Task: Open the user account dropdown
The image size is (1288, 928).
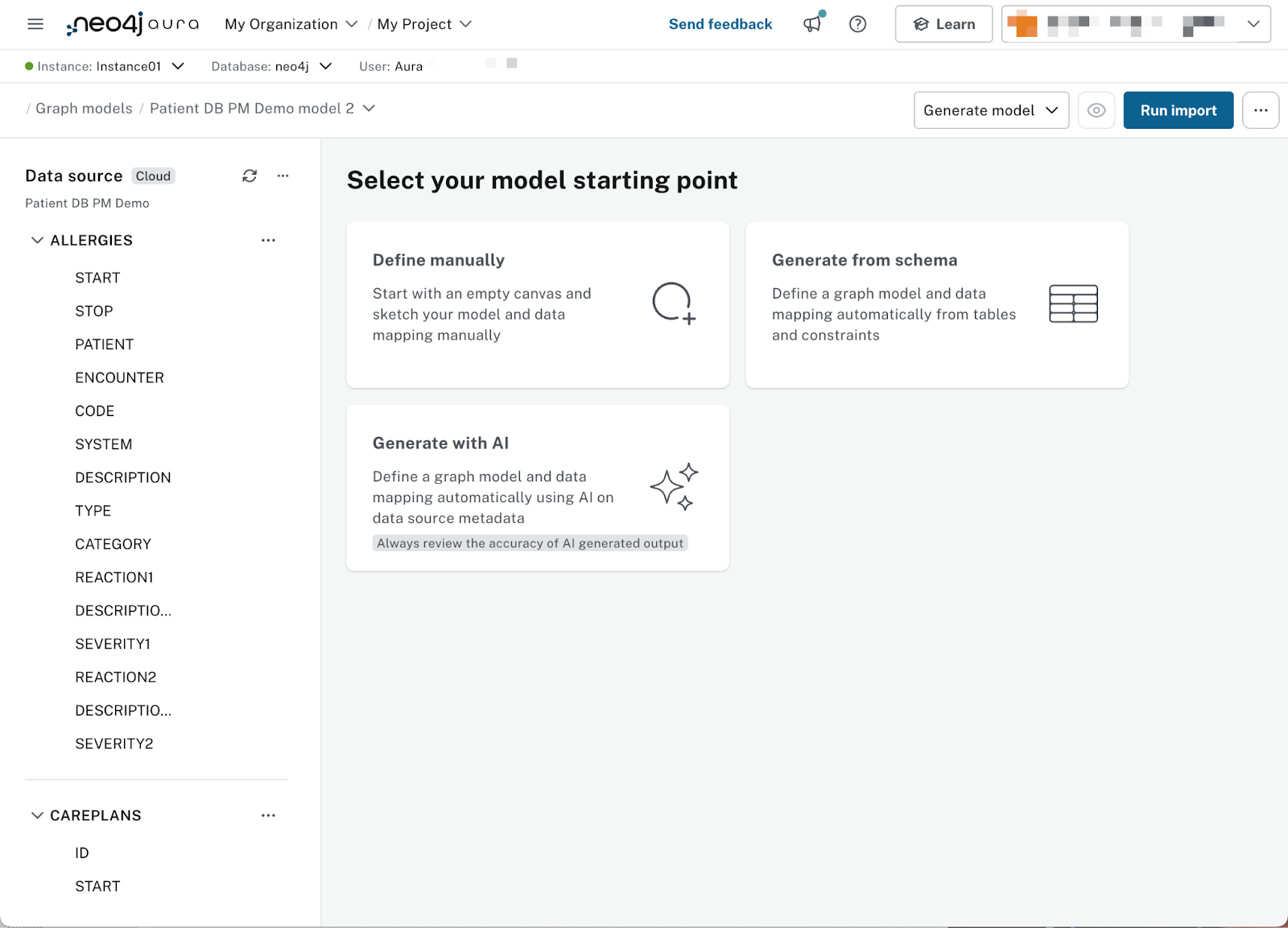Action: pos(1136,24)
